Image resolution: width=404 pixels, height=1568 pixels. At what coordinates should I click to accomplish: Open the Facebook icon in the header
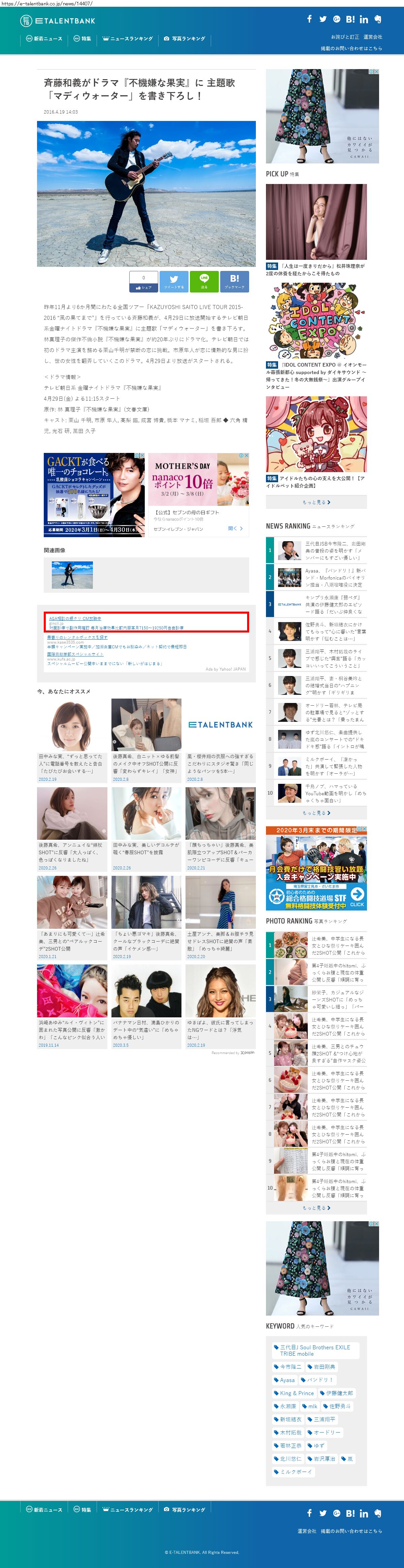(309, 20)
